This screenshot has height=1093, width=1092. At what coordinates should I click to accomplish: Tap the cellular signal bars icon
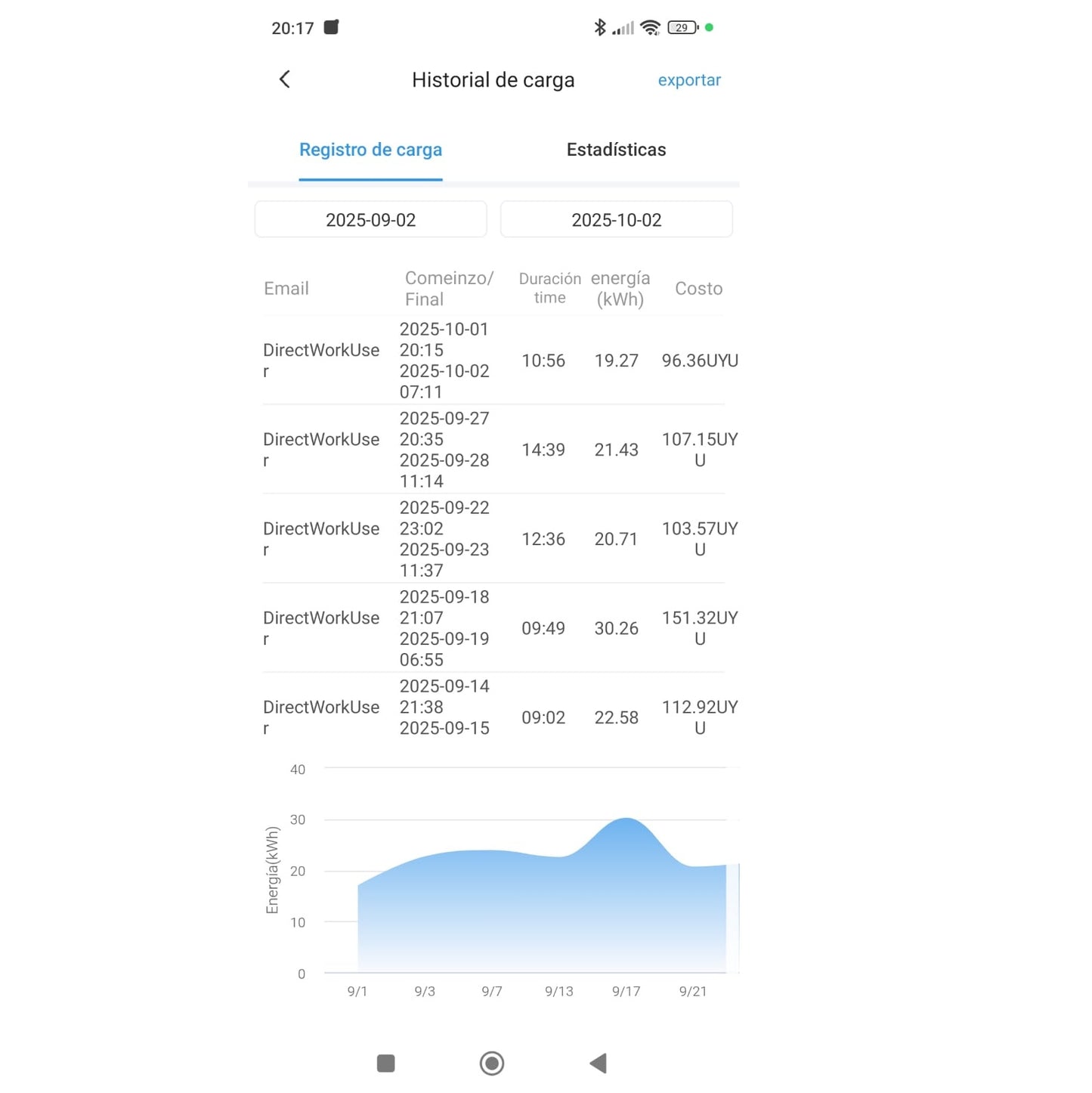click(623, 29)
